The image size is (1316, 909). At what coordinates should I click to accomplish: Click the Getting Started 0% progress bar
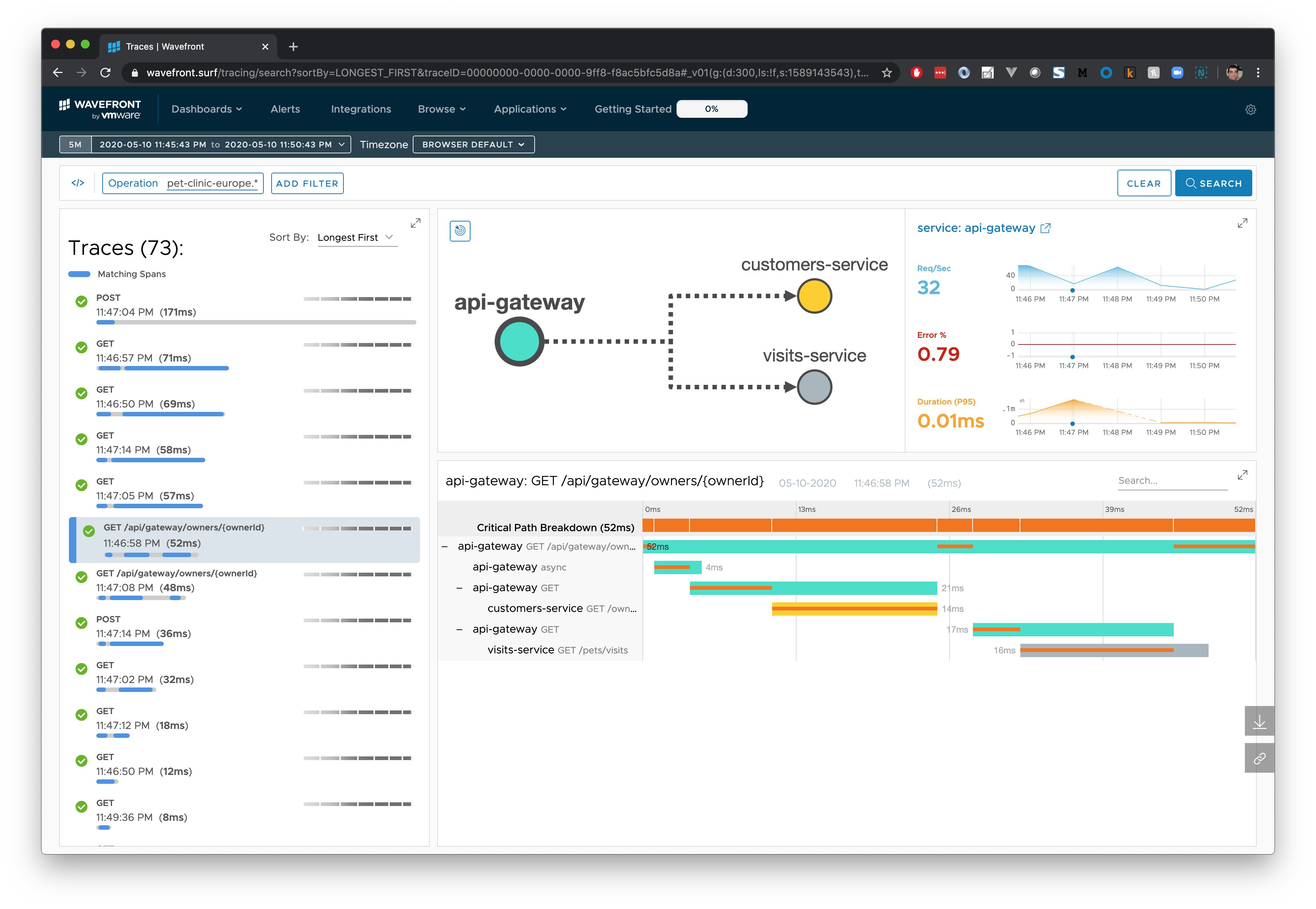click(x=712, y=109)
